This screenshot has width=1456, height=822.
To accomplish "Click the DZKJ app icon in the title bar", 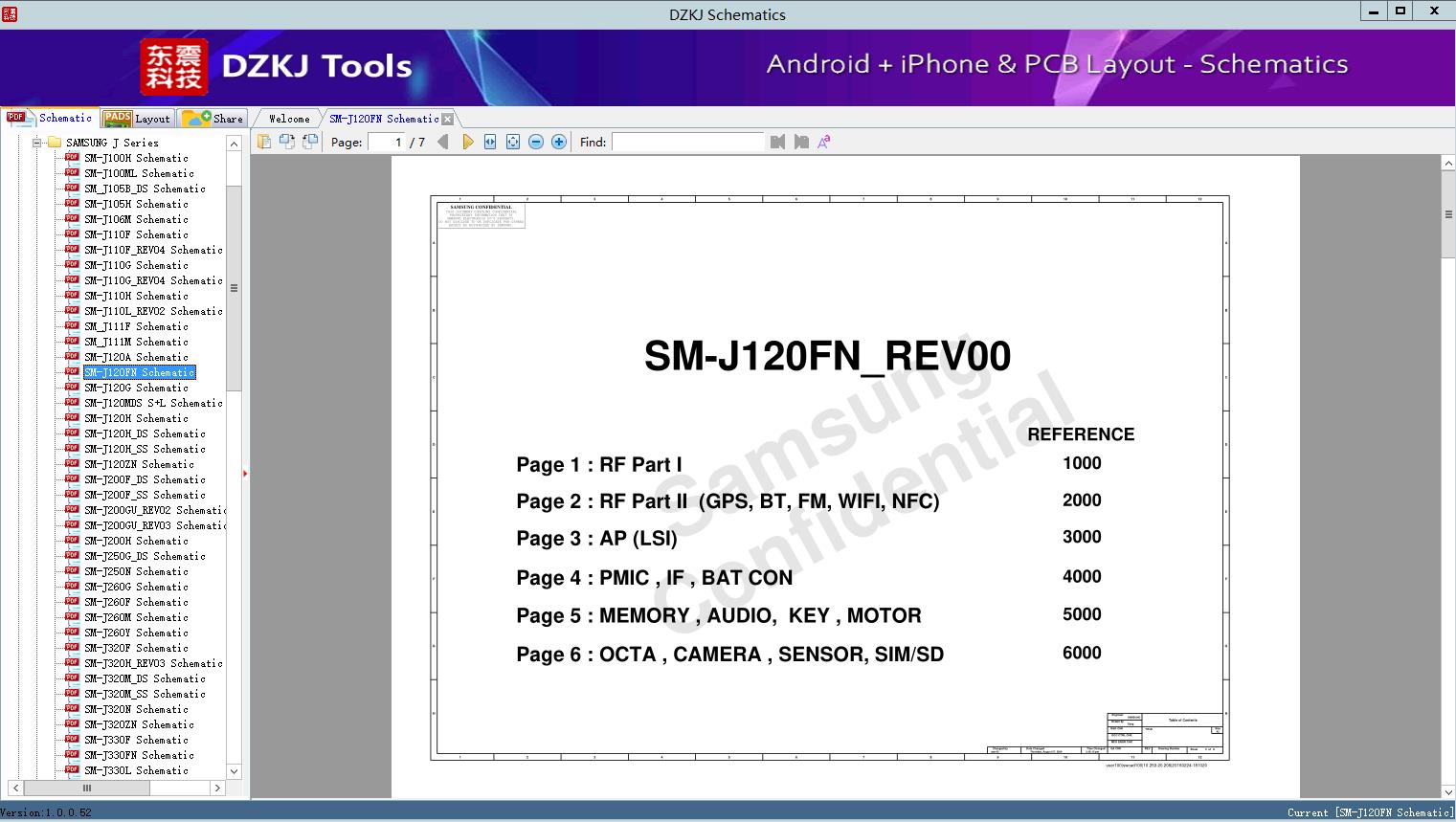I will 11,13.
